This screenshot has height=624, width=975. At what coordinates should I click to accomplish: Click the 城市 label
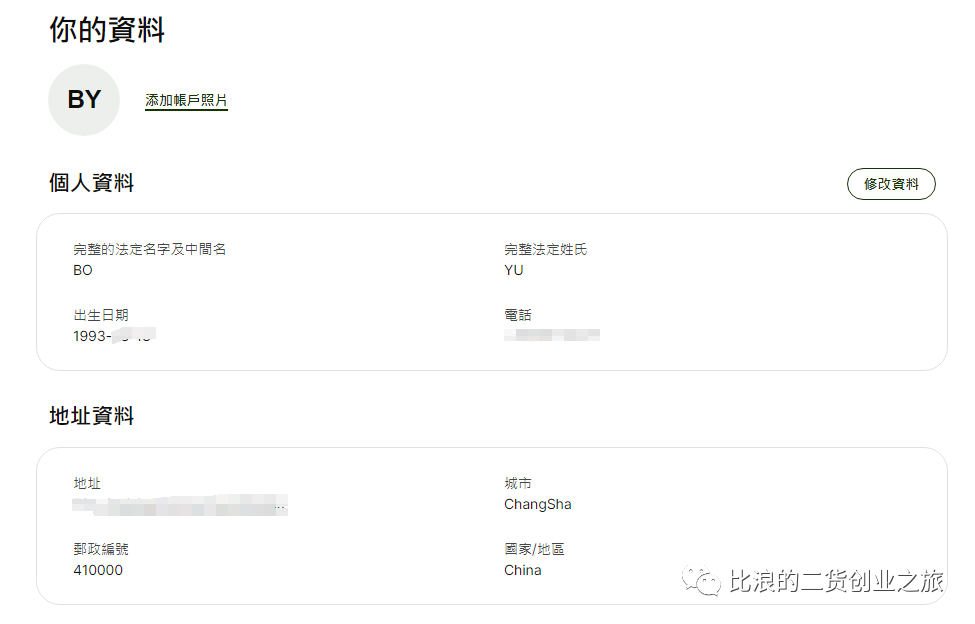(x=518, y=483)
